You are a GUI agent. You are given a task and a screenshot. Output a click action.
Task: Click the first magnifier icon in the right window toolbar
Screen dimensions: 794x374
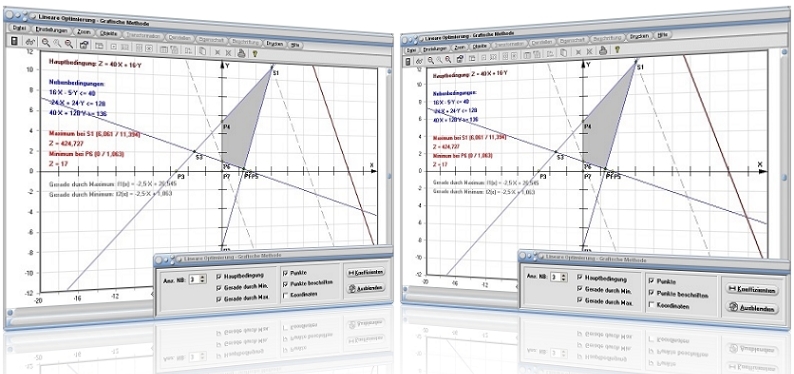[430, 60]
